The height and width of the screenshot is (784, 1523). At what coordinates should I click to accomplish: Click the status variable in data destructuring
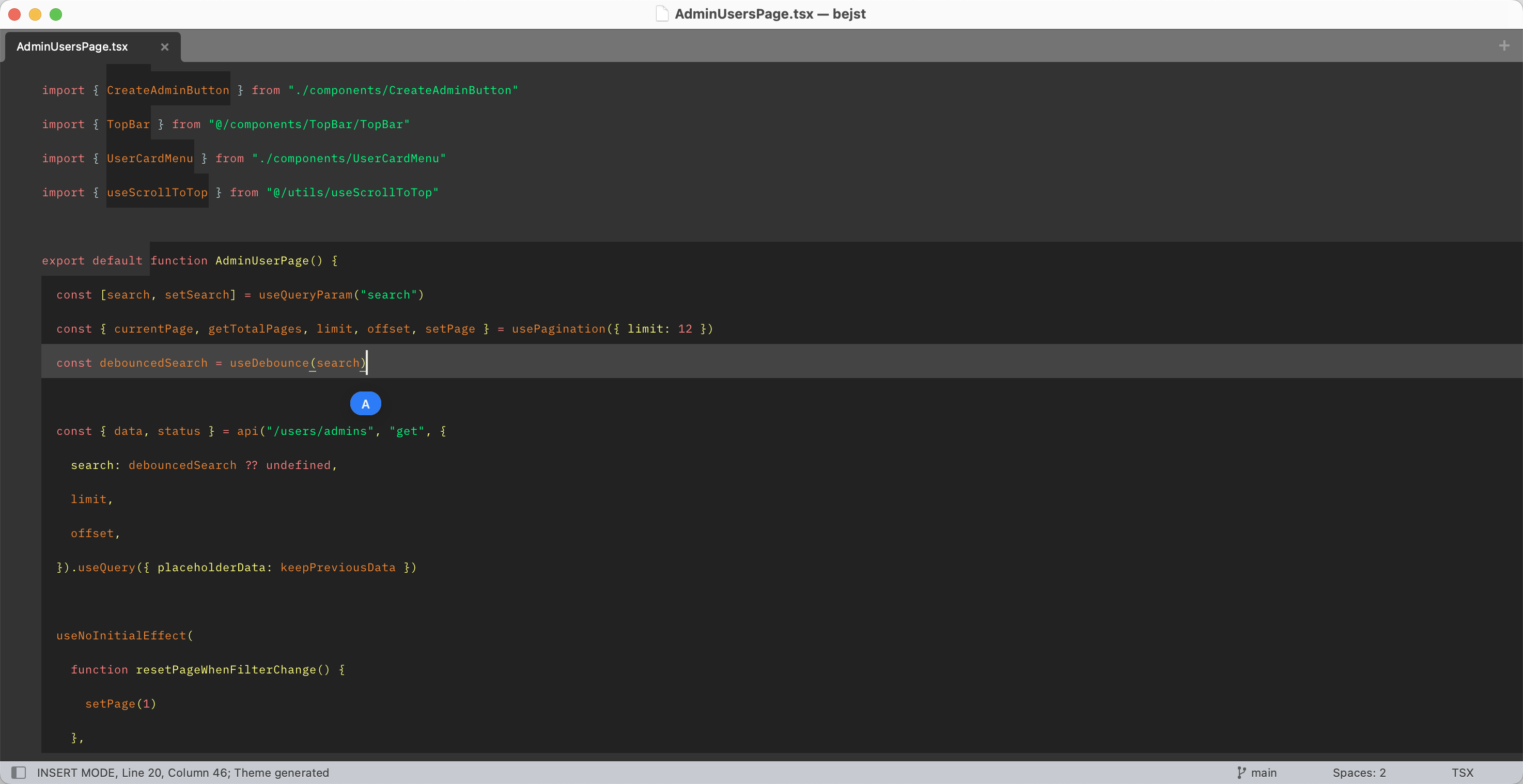coord(179,431)
